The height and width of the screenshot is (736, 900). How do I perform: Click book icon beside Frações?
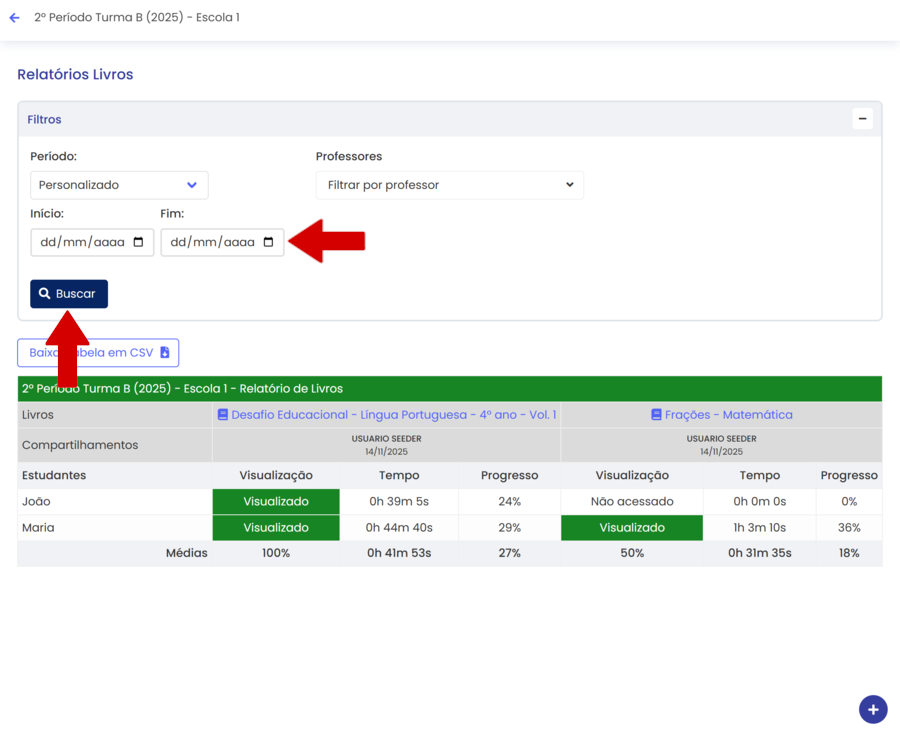656,415
